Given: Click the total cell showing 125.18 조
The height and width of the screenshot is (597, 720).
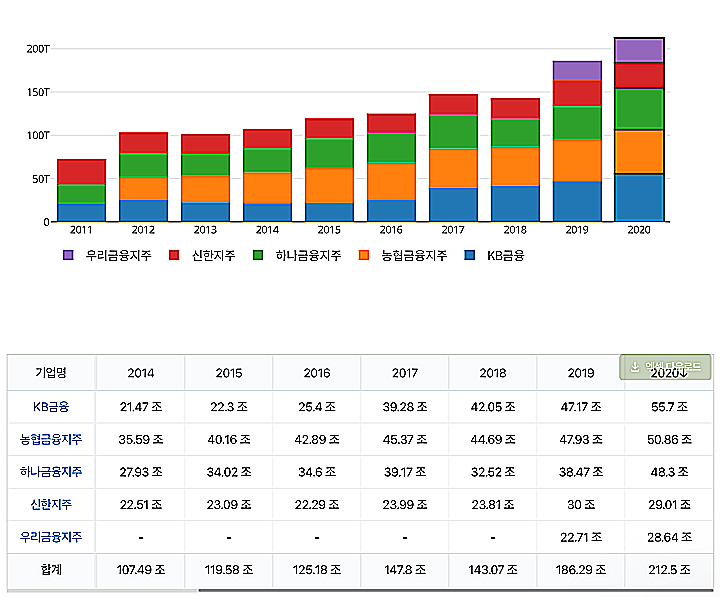Looking at the screenshot, I should pos(317,569).
